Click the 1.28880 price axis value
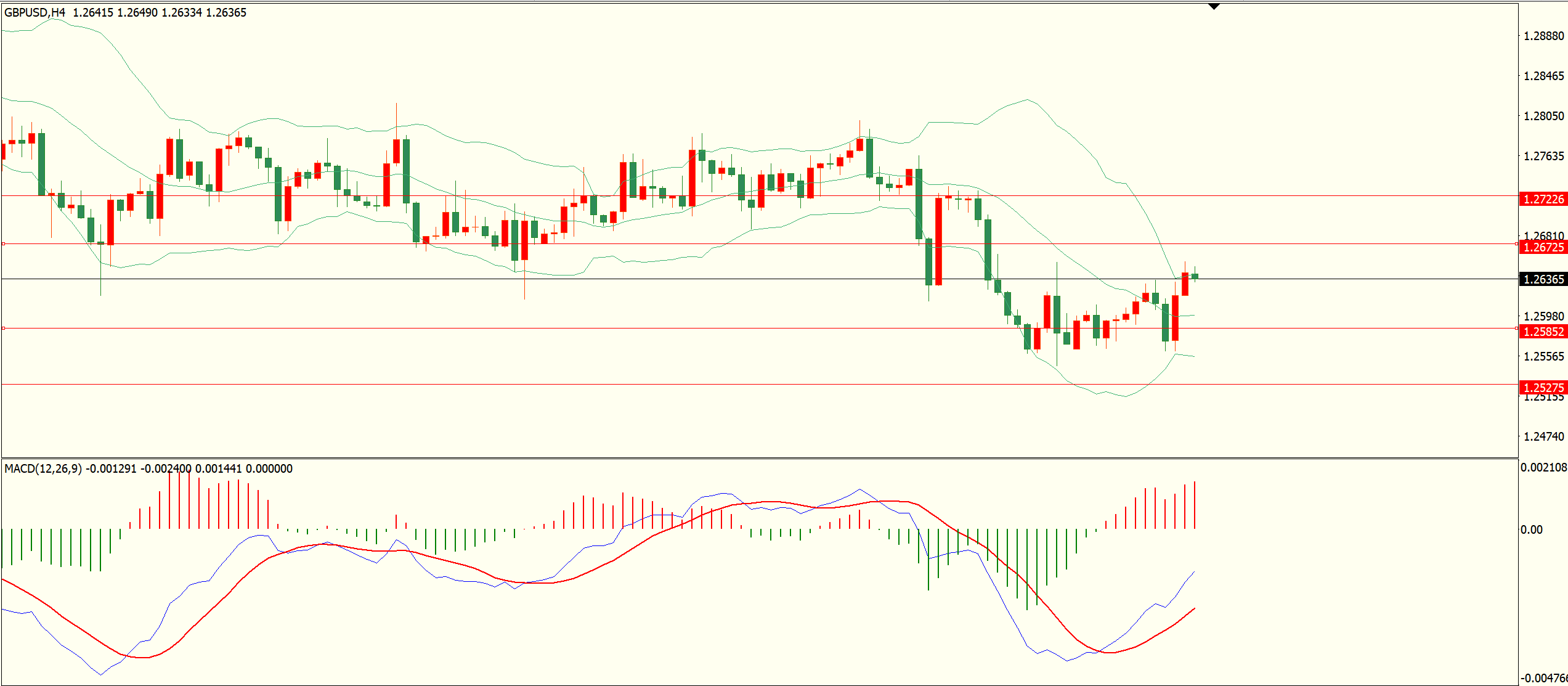 tap(1543, 36)
